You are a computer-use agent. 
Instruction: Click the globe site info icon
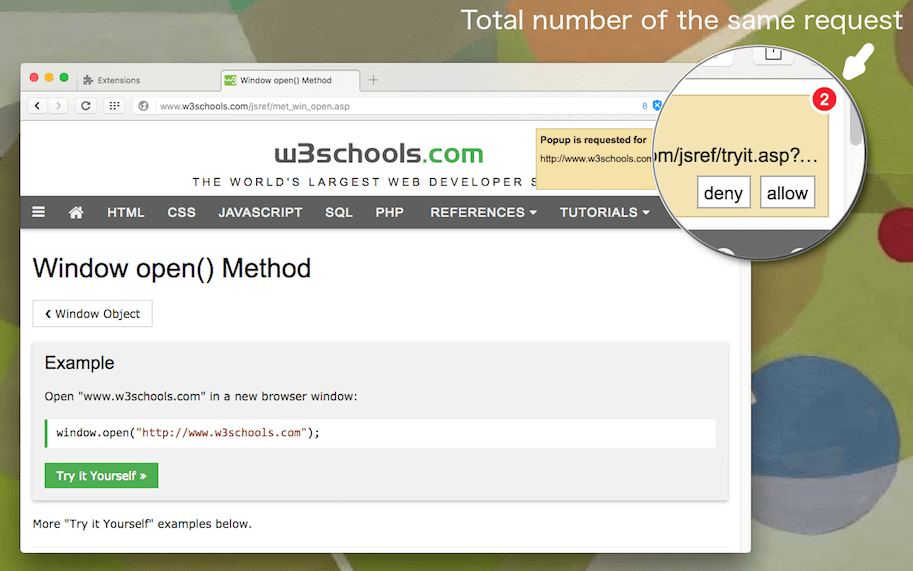pos(143,106)
